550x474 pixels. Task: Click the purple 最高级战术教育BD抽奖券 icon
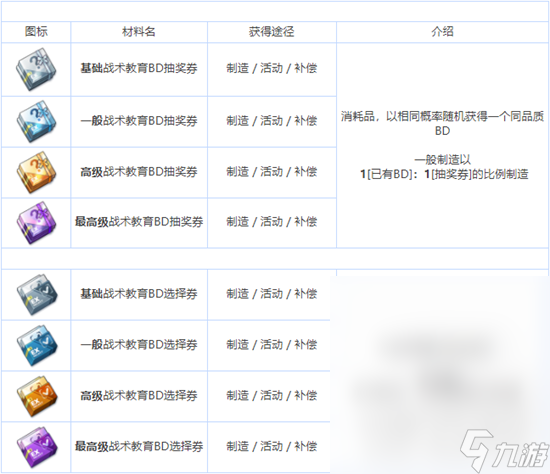coord(36,222)
